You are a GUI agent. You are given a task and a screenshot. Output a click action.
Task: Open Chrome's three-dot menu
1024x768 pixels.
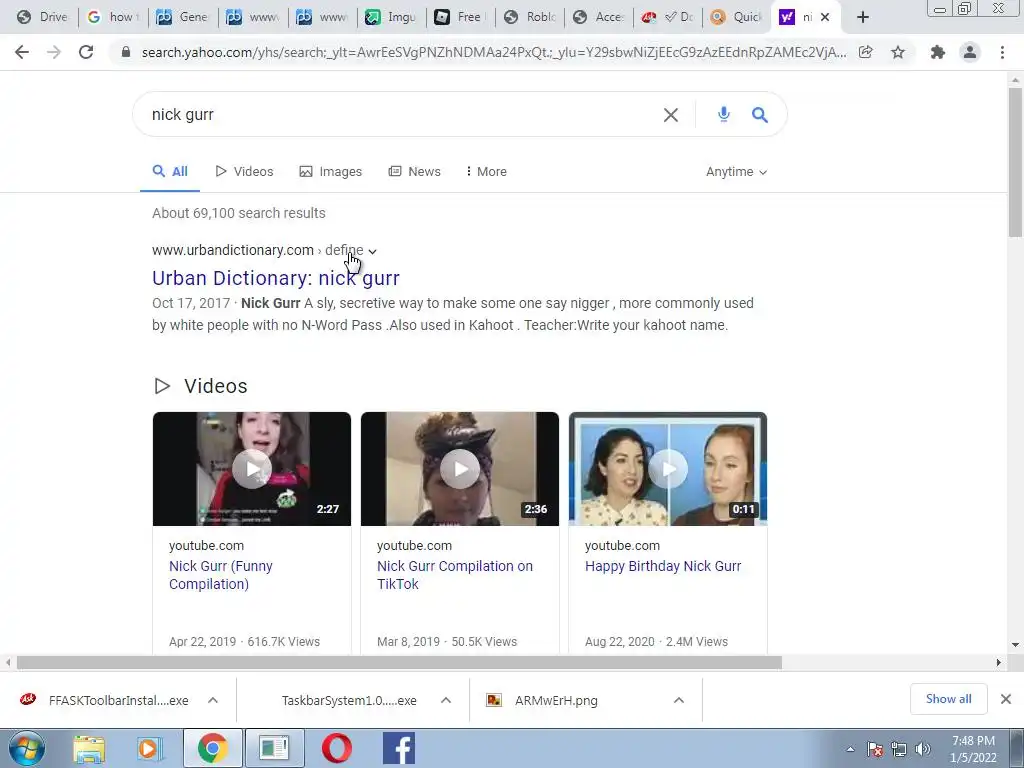(x=1002, y=52)
